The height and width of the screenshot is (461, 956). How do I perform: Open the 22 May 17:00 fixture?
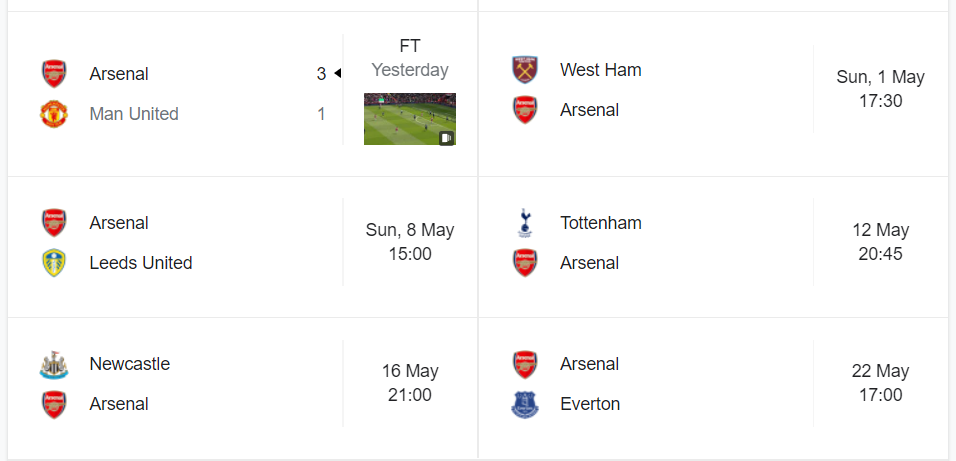coord(880,383)
